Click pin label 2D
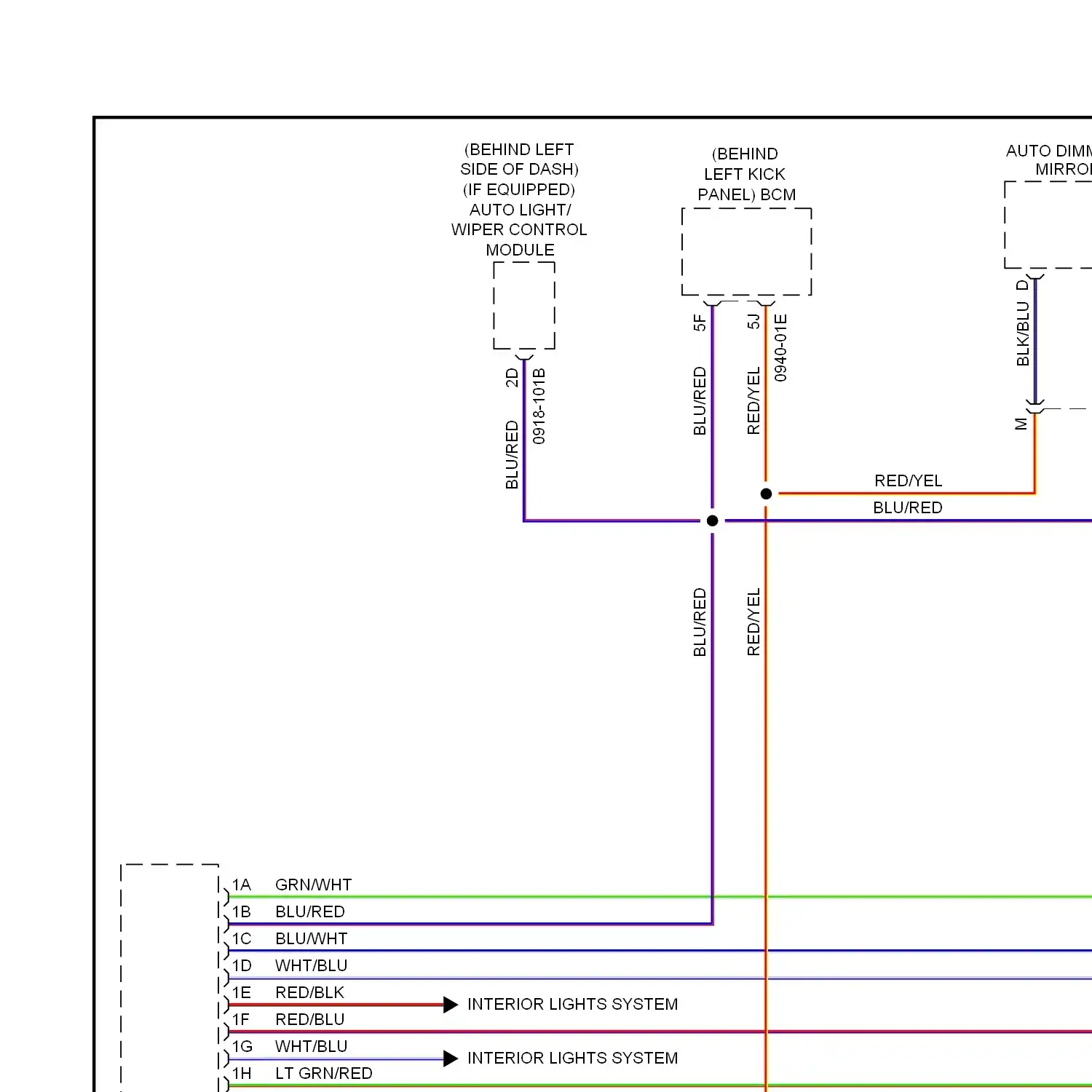Screen dimensions: 1092x1092 tap(512, 377)
